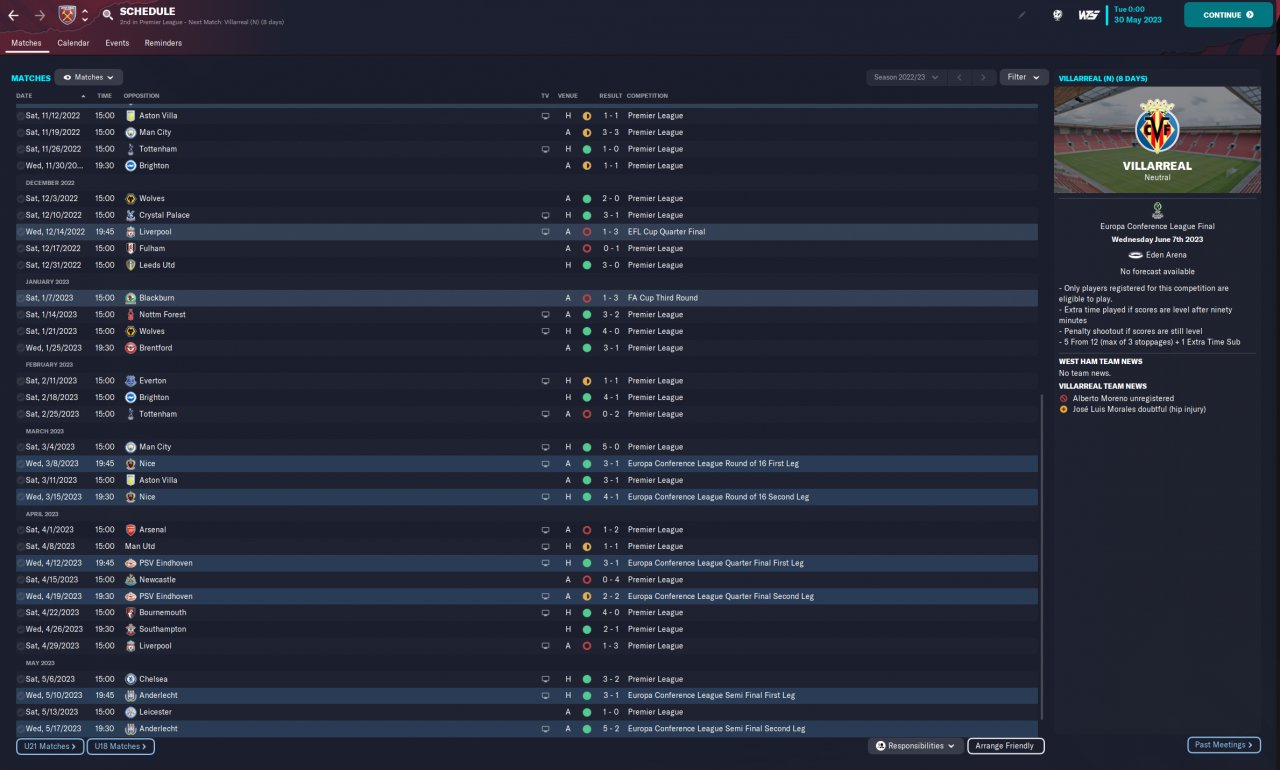The height and width of the screenshot is (770, 1280).
Task: Click Crystal Palace club crest
Action: 130,215
